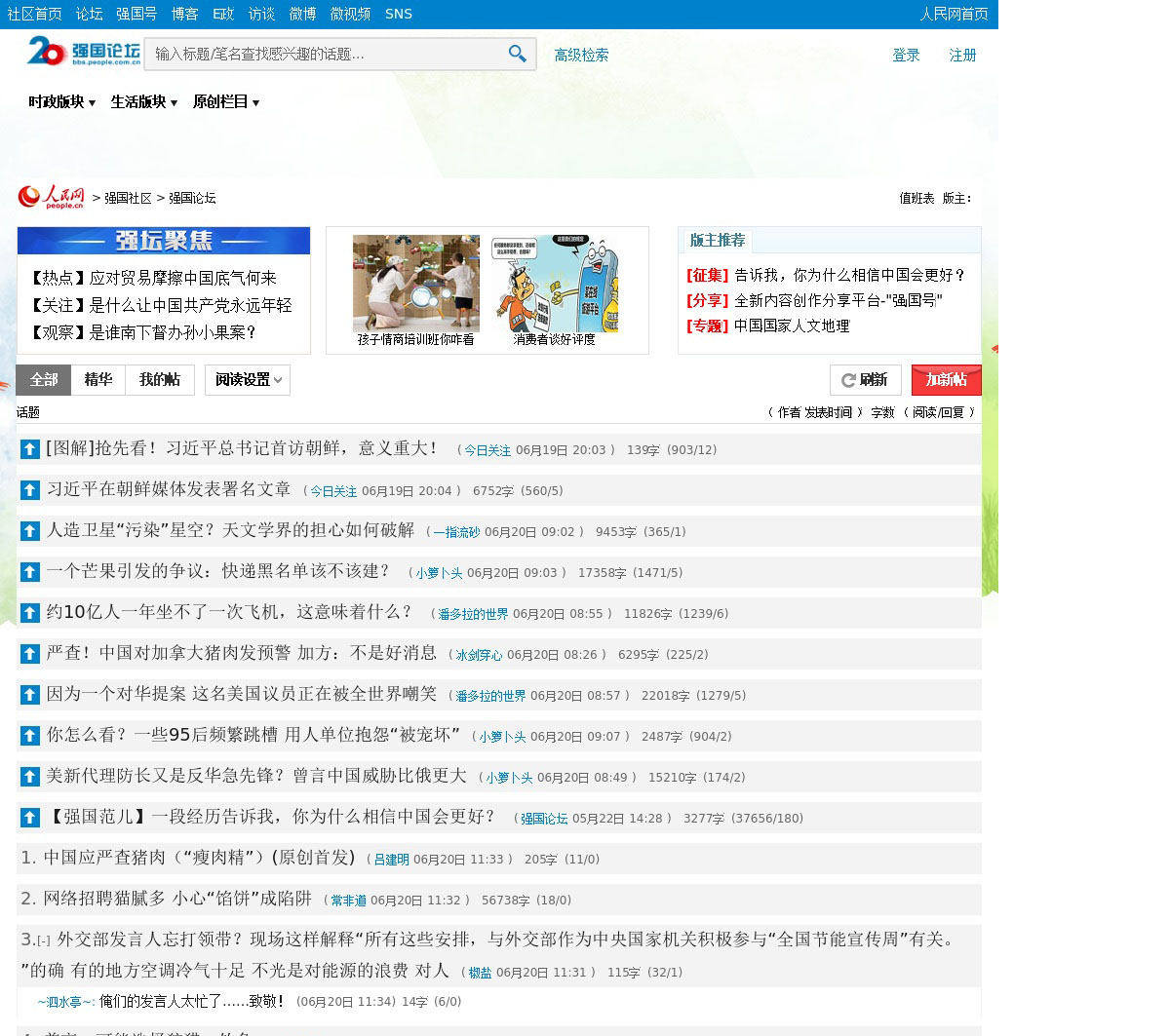1170x1036 pixels.
Task: Click pin arrow icon beside 因为一个对华提案 post
Action: (x=30, y=695)
